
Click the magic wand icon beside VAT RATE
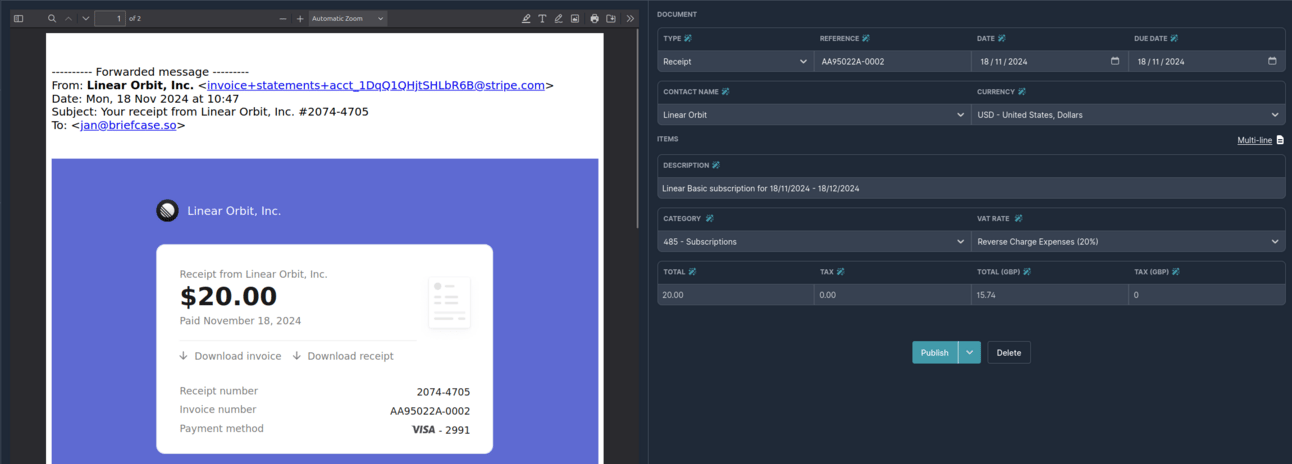[1018, 218]
